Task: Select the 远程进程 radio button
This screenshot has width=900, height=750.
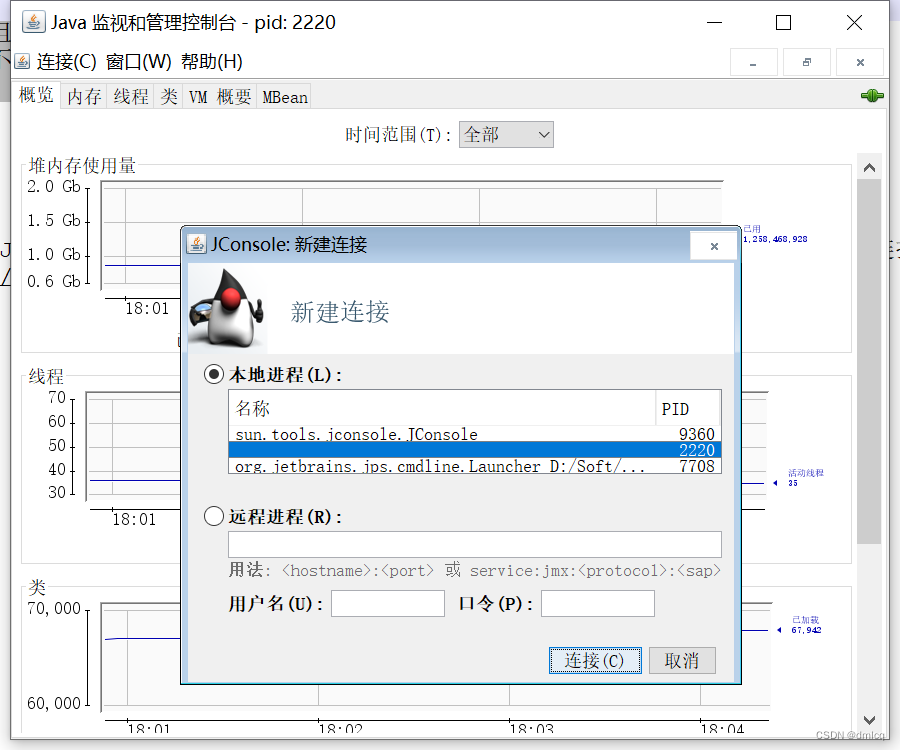Action: tap(214, 516)
